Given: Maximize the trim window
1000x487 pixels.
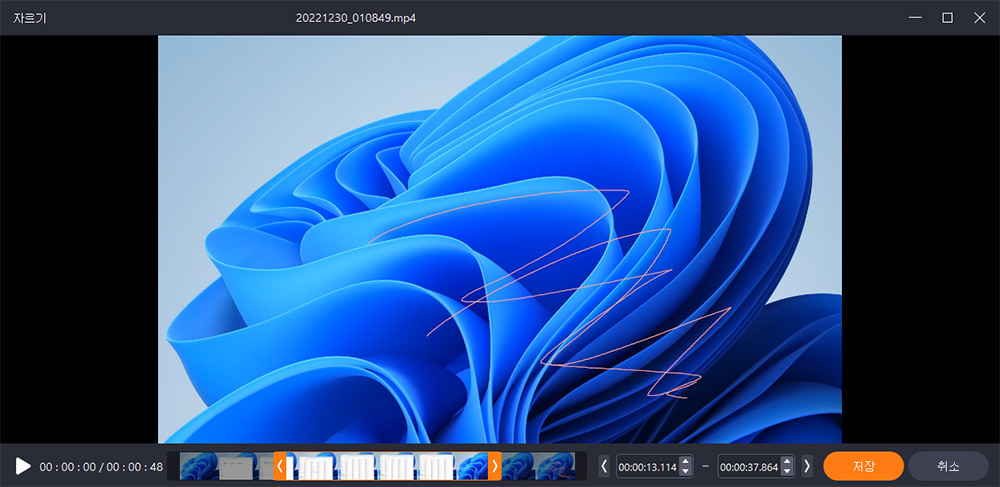Looking at the screenshot, I should tap(948, 18).
